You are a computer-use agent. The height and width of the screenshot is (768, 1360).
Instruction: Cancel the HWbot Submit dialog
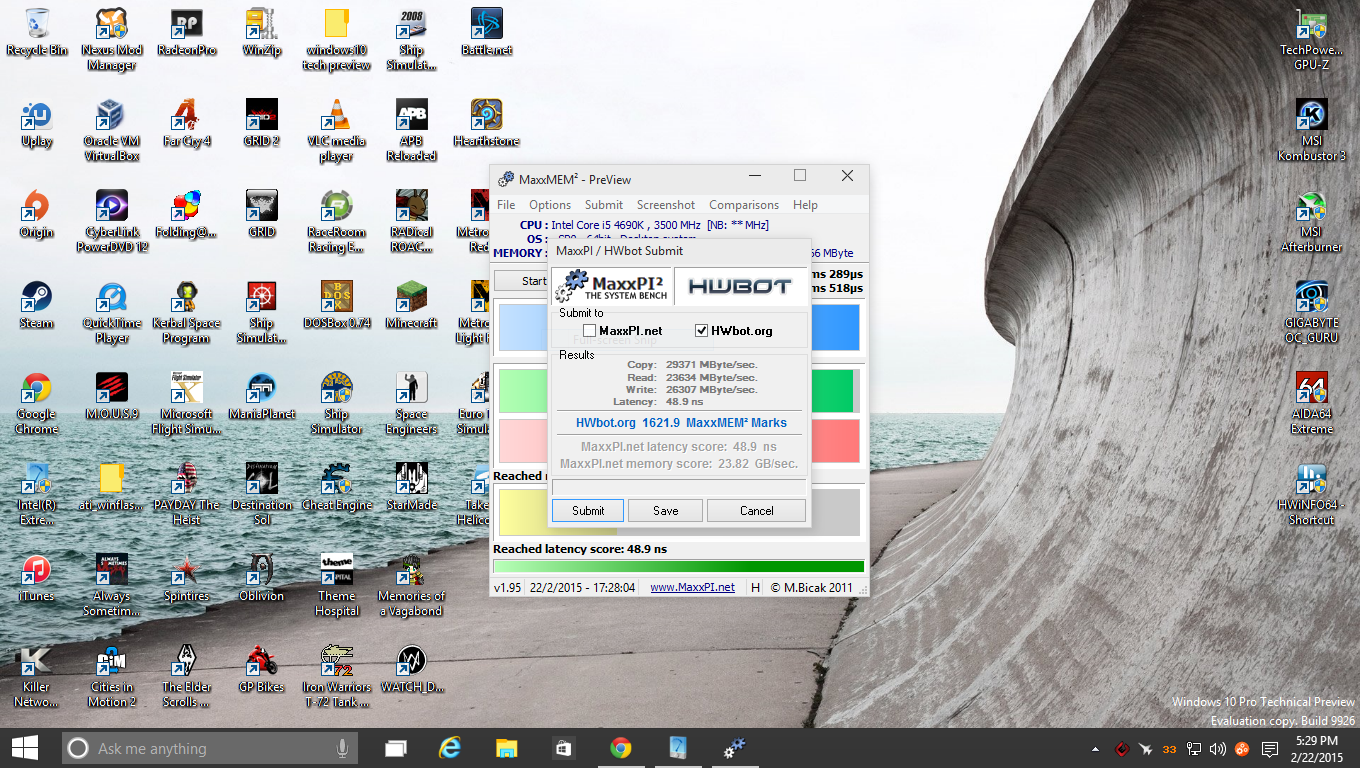point(756,510)
